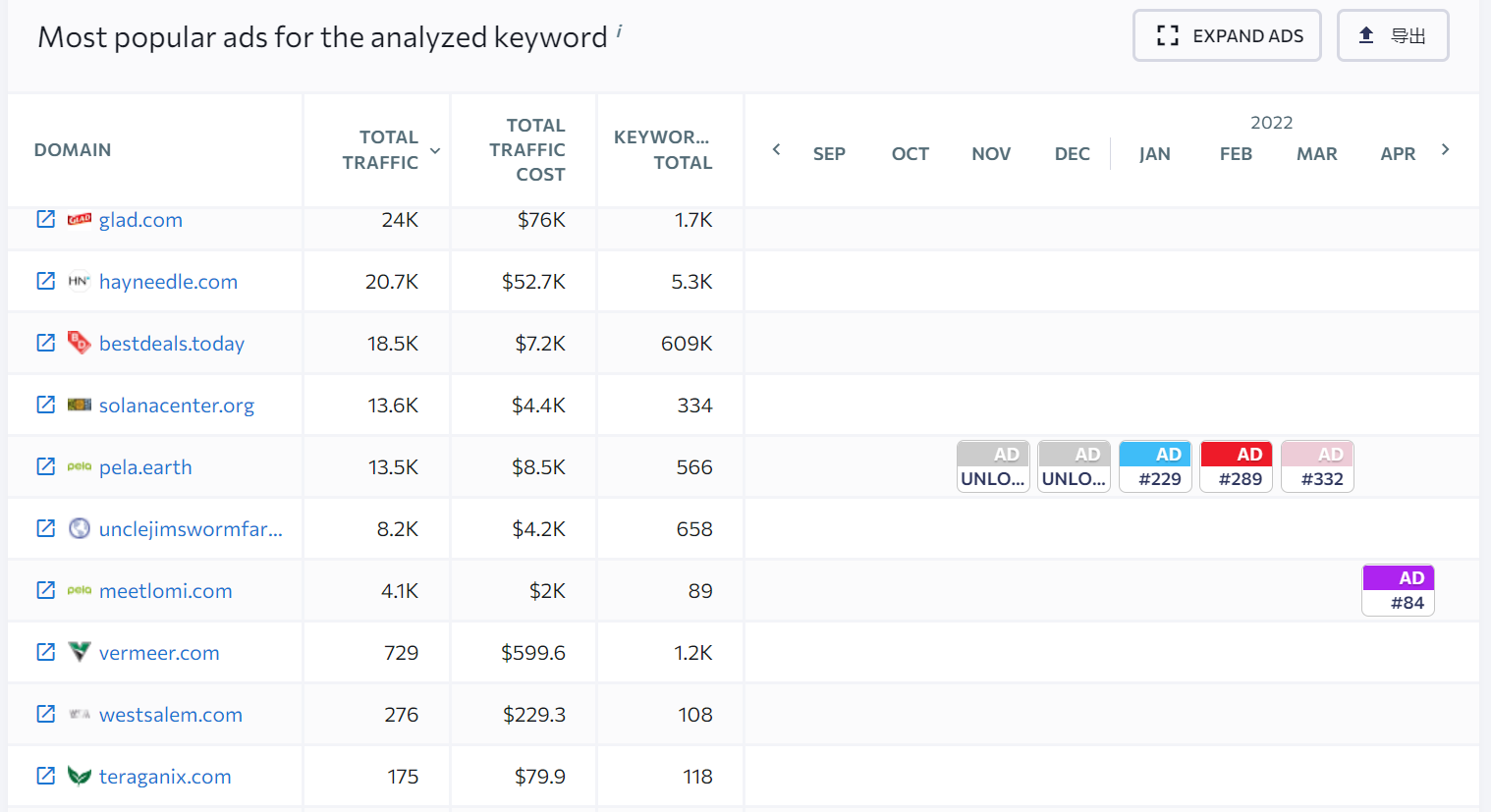Click the 13.6K total traffic cell
1491x812 pixels.
pos(393,406)
